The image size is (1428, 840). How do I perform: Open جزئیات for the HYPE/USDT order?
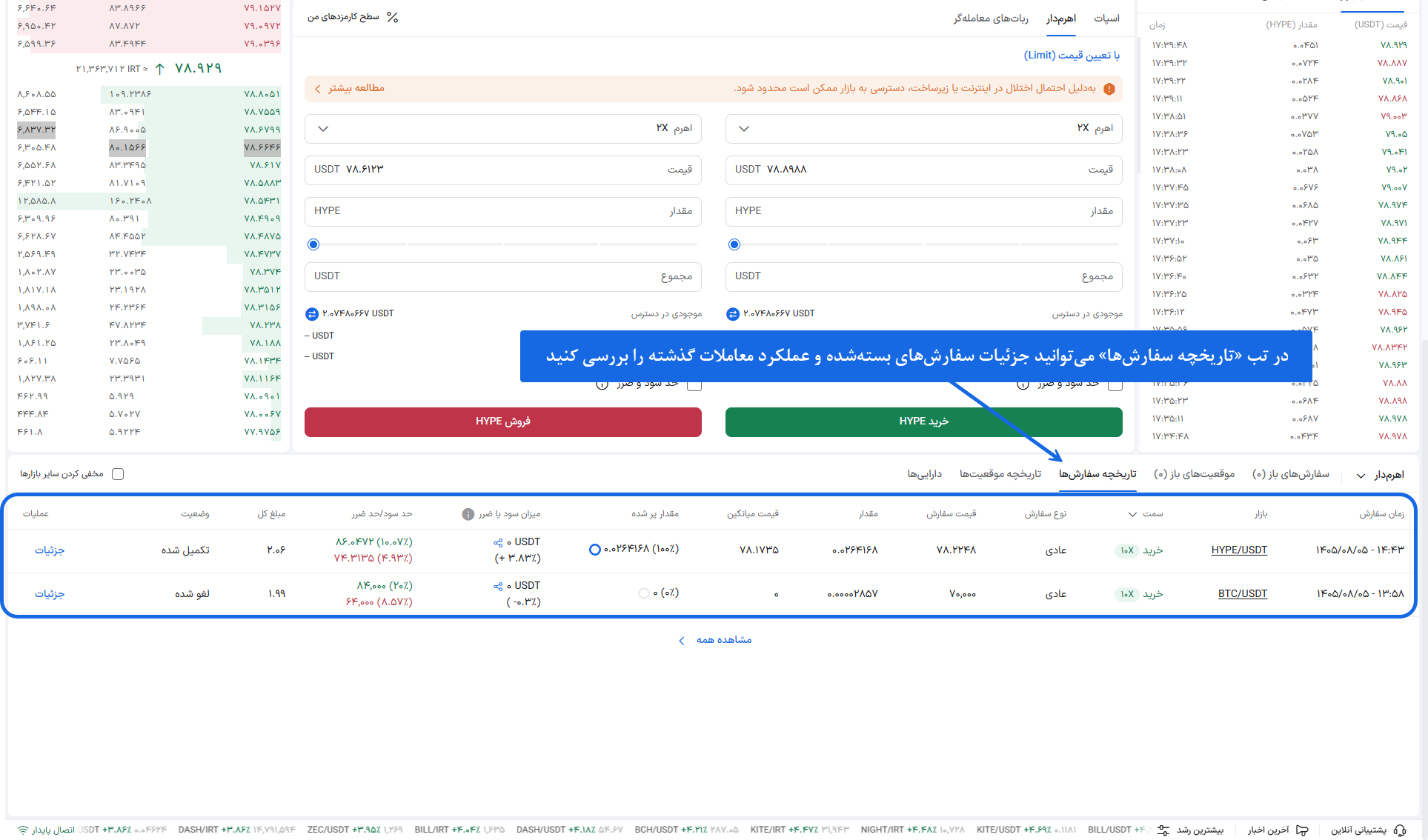50,550
